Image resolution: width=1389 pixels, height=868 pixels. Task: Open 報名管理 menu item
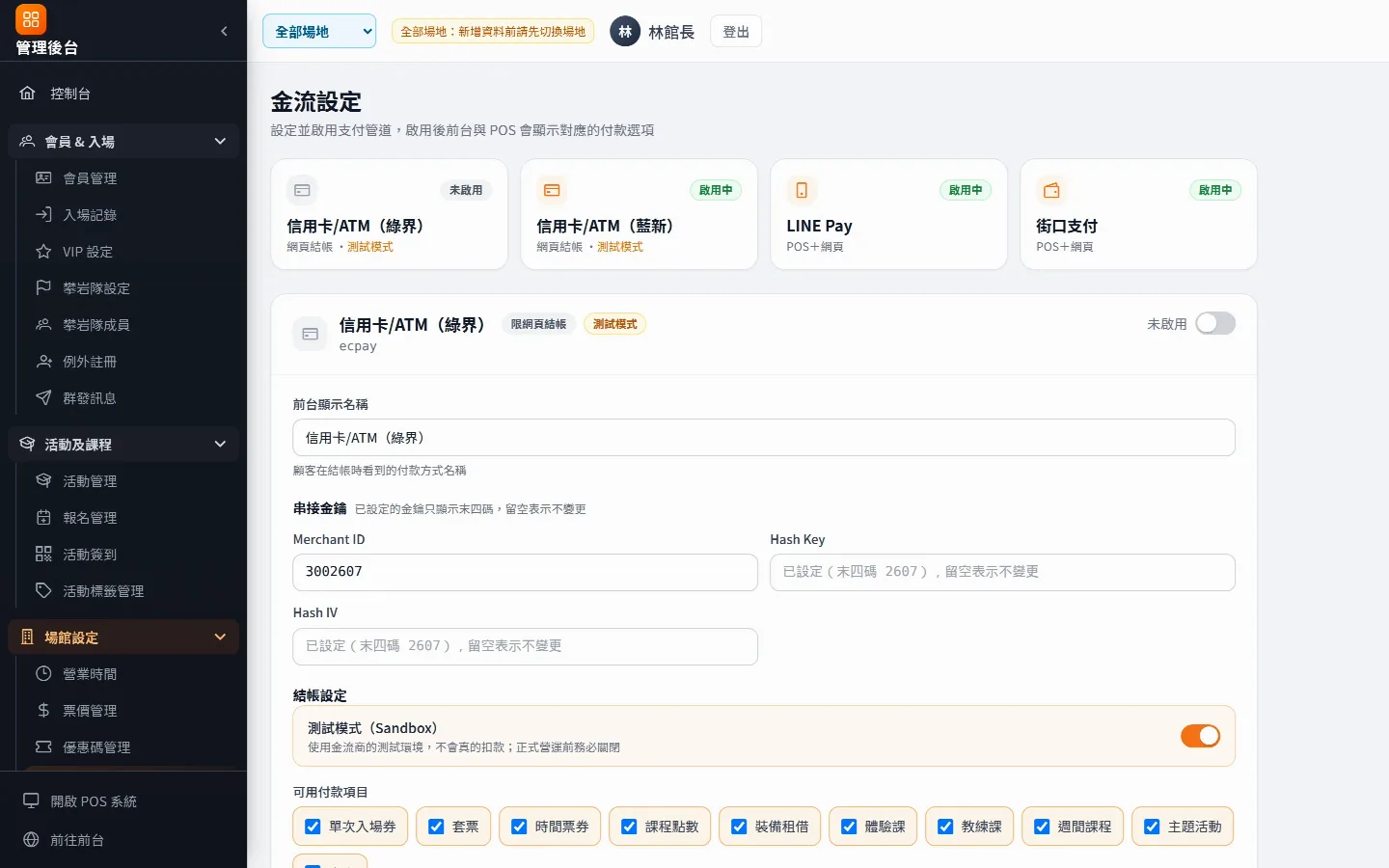pos(131,517)
